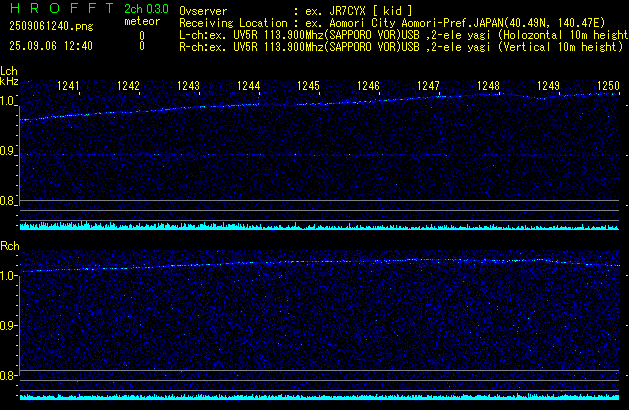This screenshot has height=410, width=629.
Task: Click the 1246 time marker
Action: coord(368,86)
